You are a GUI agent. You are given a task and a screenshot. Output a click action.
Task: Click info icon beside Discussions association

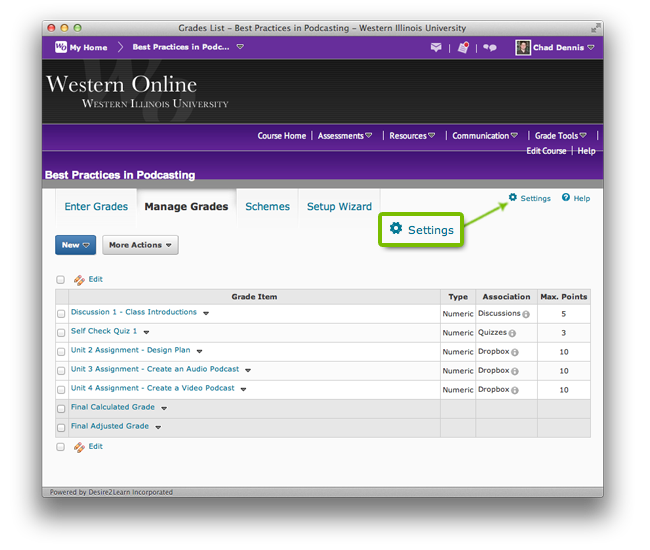526,314
